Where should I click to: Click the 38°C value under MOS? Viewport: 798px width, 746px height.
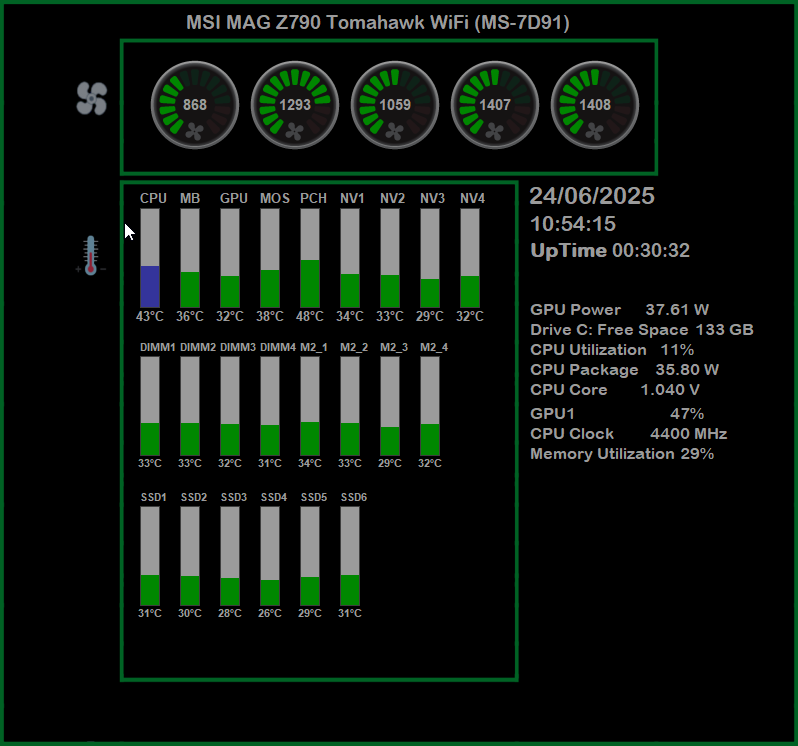pos(270,317)
